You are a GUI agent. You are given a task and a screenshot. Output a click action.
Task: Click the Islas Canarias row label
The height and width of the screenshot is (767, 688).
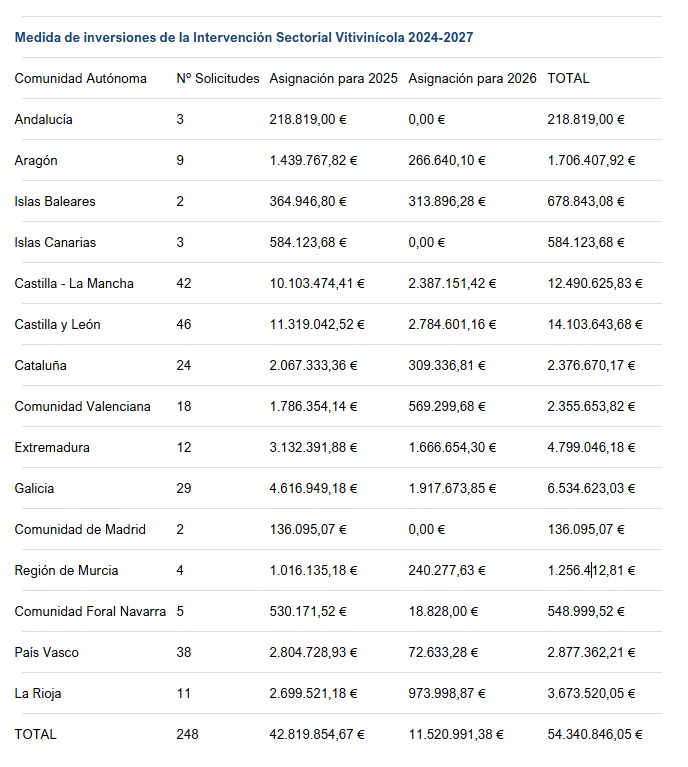55,243
